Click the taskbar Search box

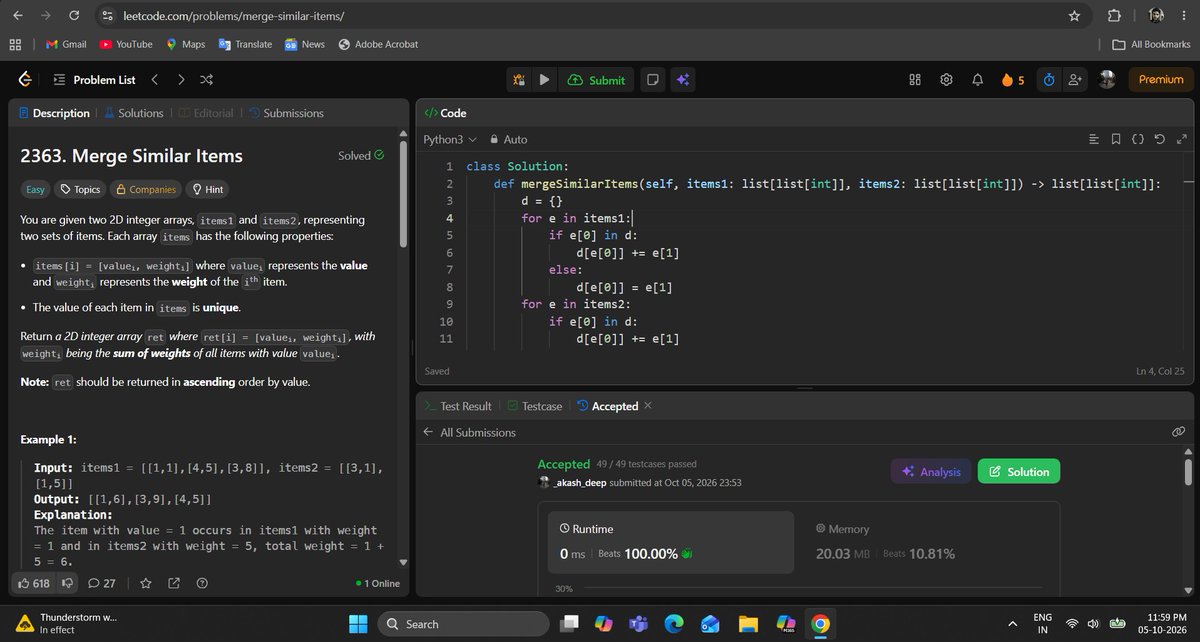pyautogui.click(x=464, y=624)
